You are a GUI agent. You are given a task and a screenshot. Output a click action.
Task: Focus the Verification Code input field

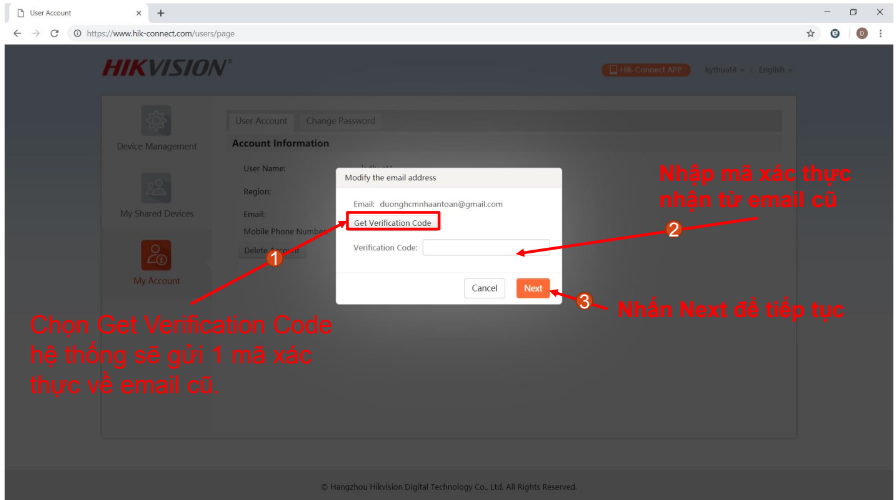pos(485,247)
